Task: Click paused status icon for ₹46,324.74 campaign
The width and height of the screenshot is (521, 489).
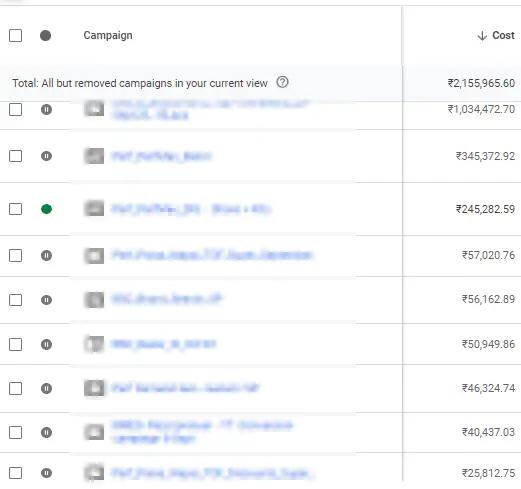Action: [x=46, y=388]
